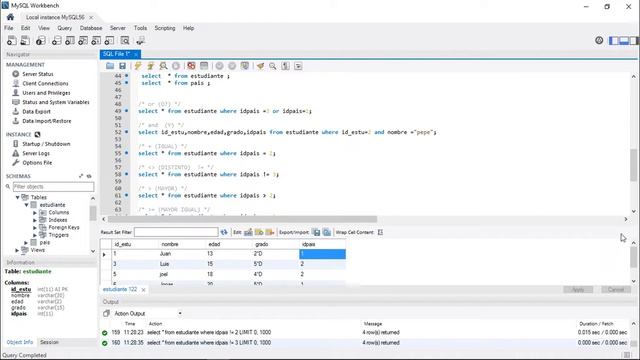
Task: Run EXPLAIN on the current statement
Action: click(163, 66)
